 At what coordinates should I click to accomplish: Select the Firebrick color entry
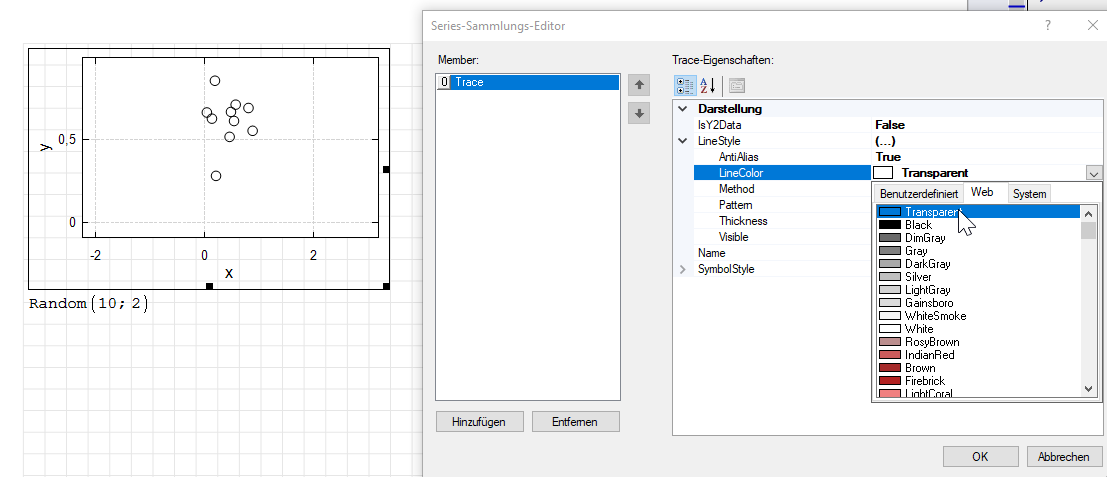click(x=925, y=381)
